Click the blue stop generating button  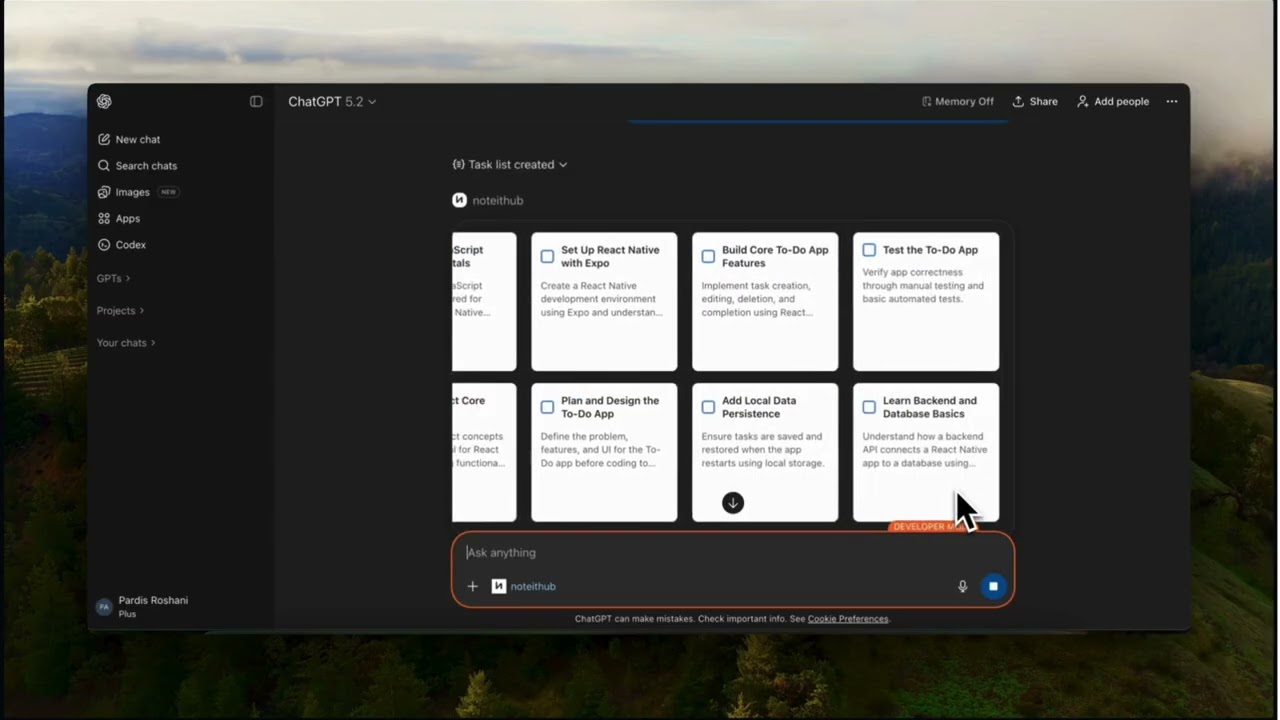(993, 586)
